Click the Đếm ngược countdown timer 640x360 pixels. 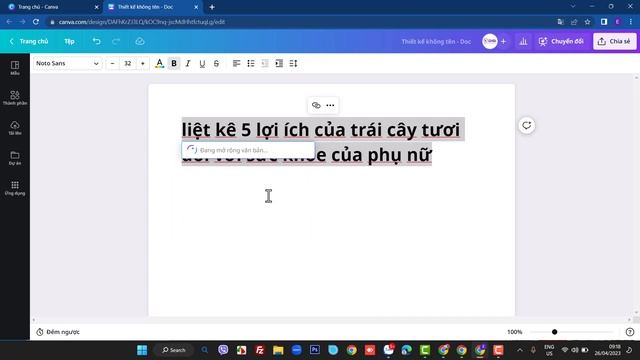58,332
